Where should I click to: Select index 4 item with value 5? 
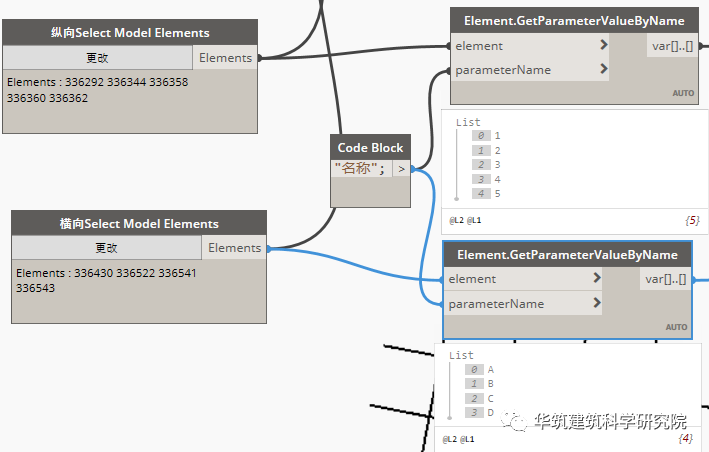pyautogui.click(x=487, y=193)
